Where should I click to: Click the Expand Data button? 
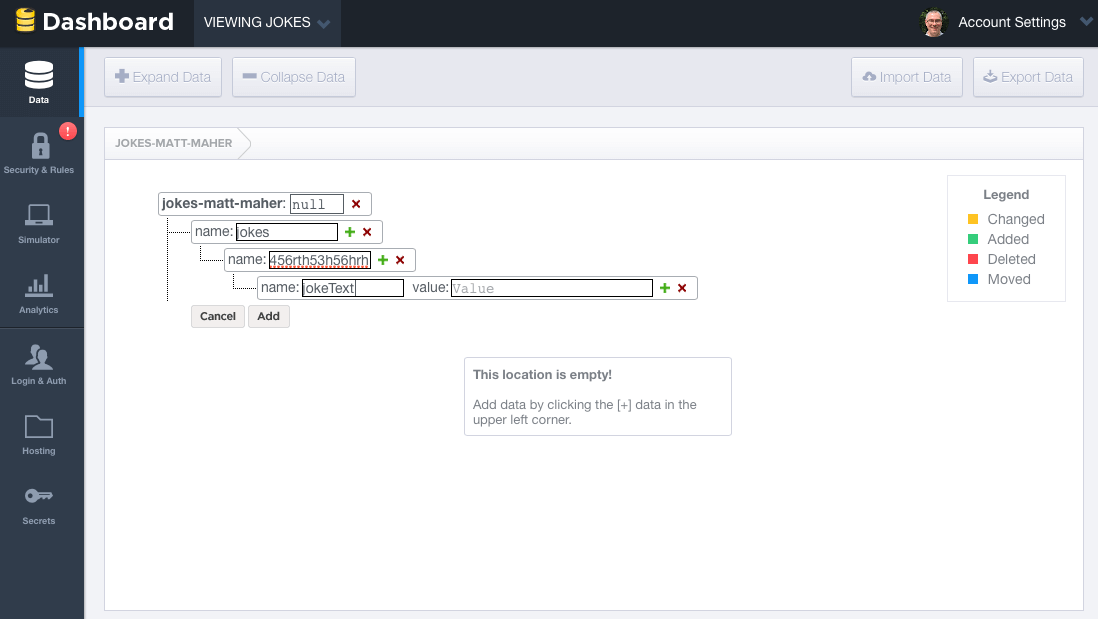pos(163,77)
